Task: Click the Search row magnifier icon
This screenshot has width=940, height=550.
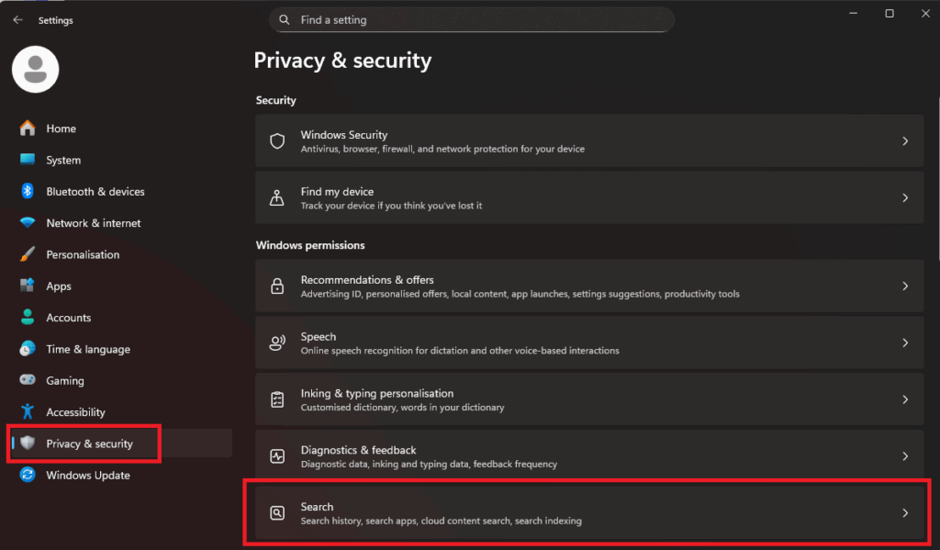Action: [277, 513]
